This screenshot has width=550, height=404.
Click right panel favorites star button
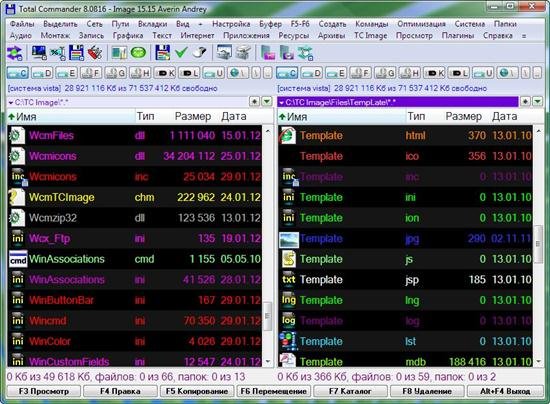525,102
